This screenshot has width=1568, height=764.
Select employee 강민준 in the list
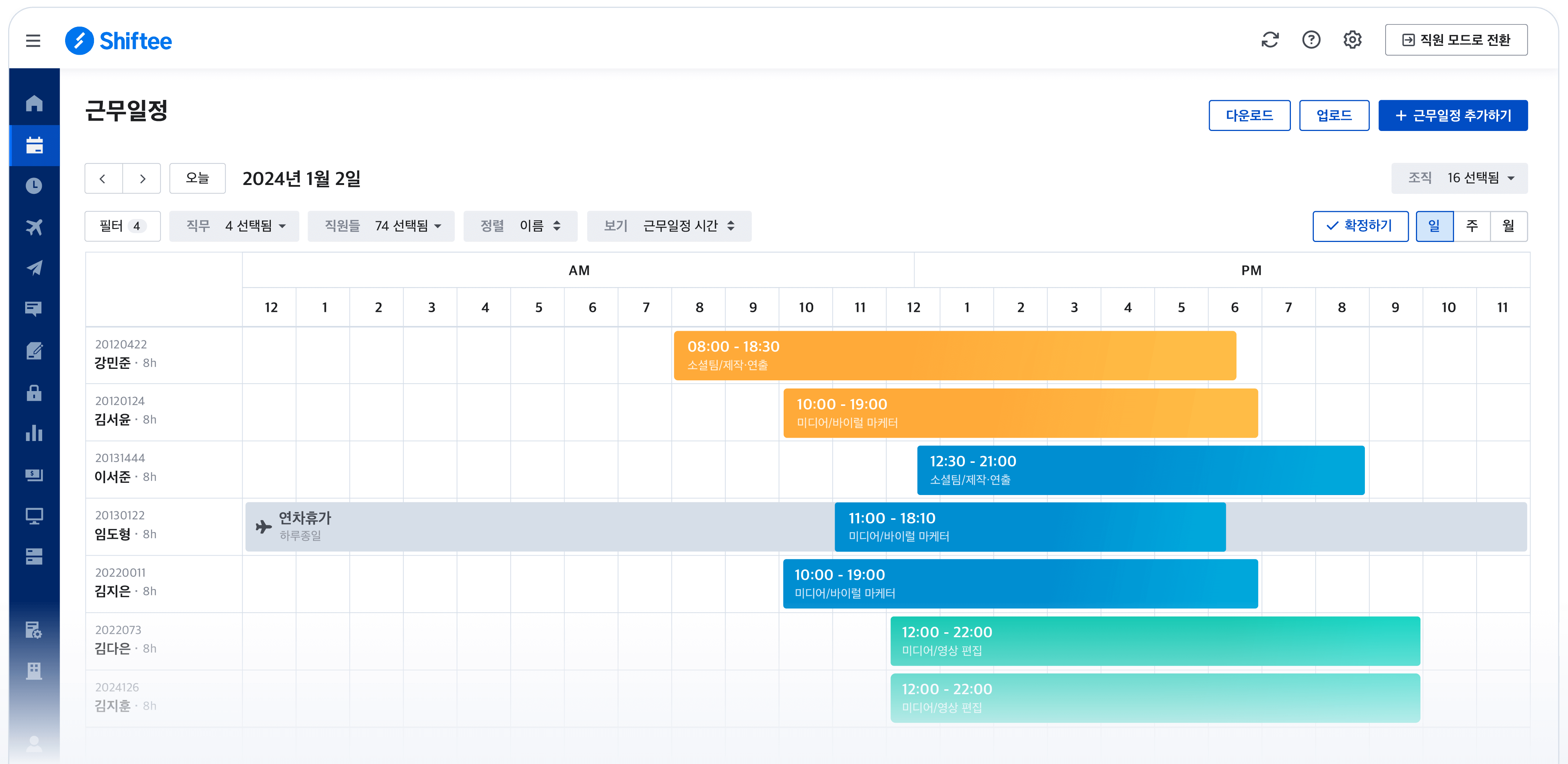coord(164,356)
